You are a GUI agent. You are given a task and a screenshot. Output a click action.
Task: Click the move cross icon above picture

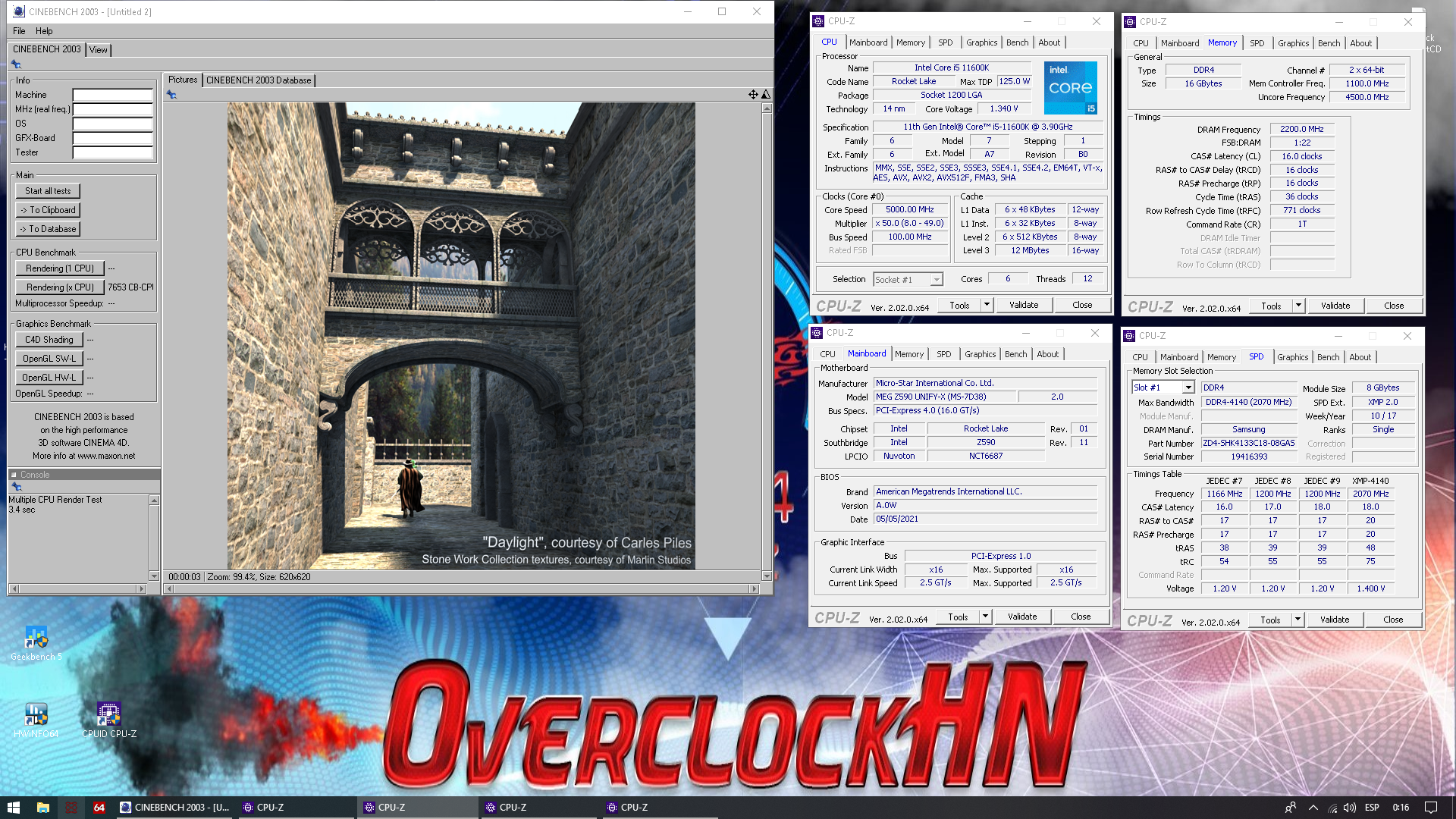tap(753, 95)
